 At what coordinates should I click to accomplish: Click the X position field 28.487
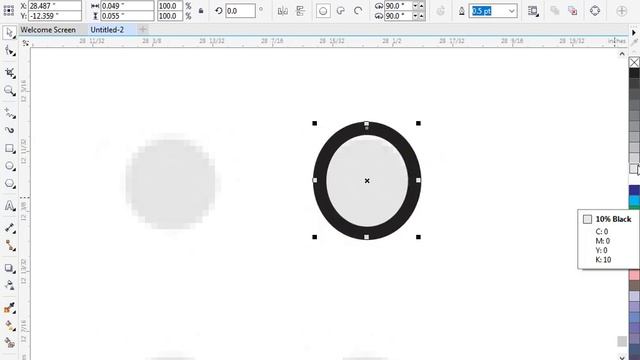pyautogui.click(x=54, y=6)
